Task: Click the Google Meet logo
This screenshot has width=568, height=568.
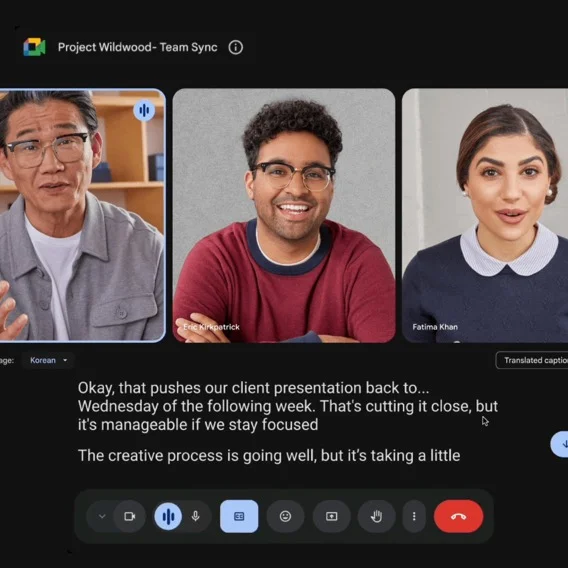Action: (34, 47)
